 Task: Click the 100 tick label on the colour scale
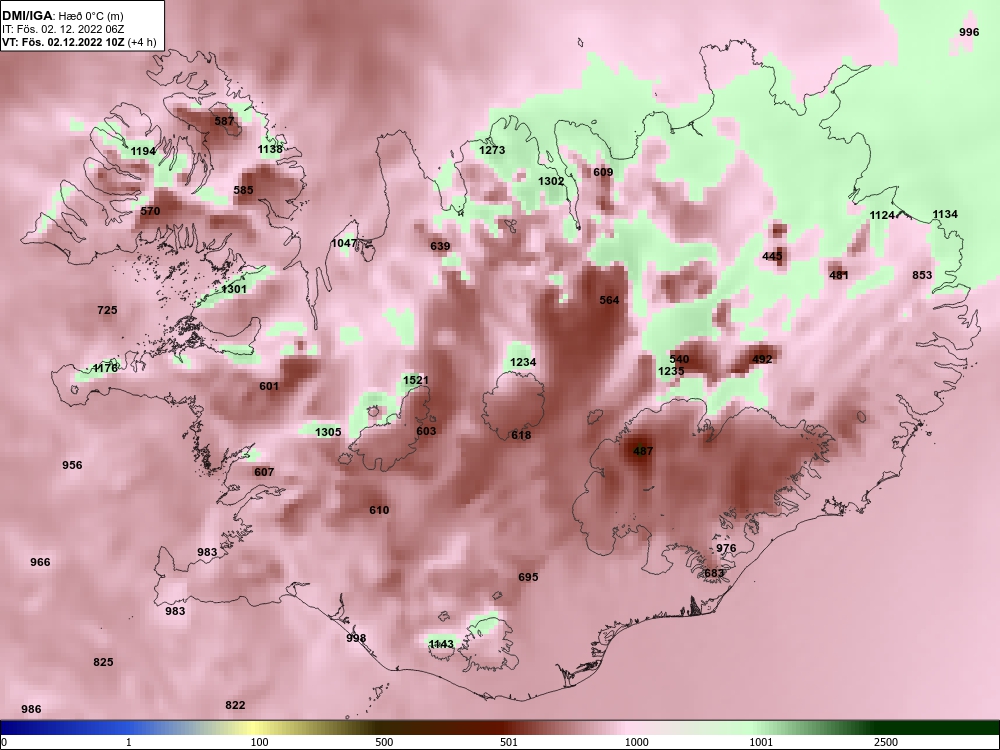tap(259, 742)
